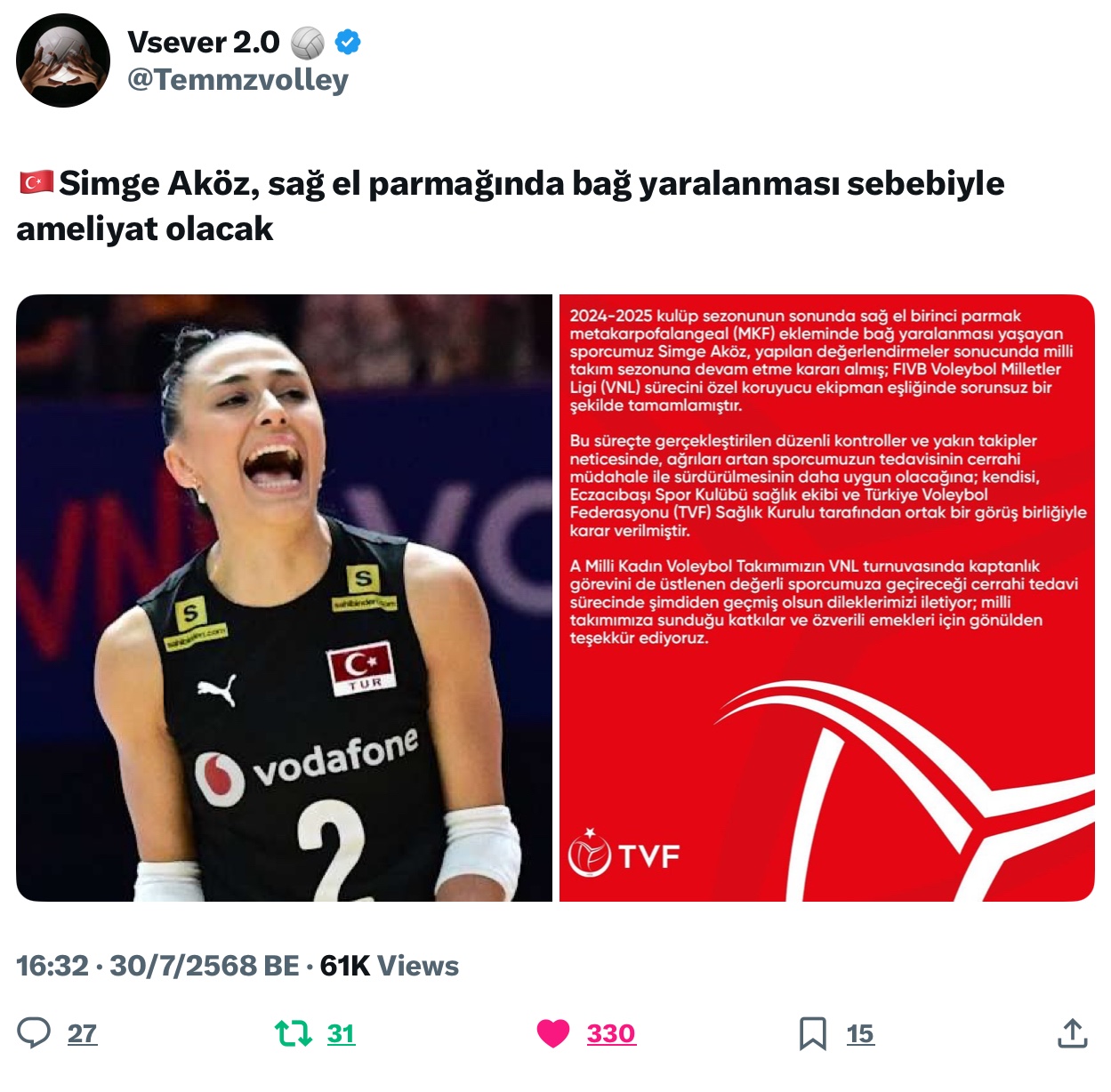The width and height of the screenshot is (1111, 1092).
Task: Toggle the pink heart like icon
Action: tap(553, 1033)
